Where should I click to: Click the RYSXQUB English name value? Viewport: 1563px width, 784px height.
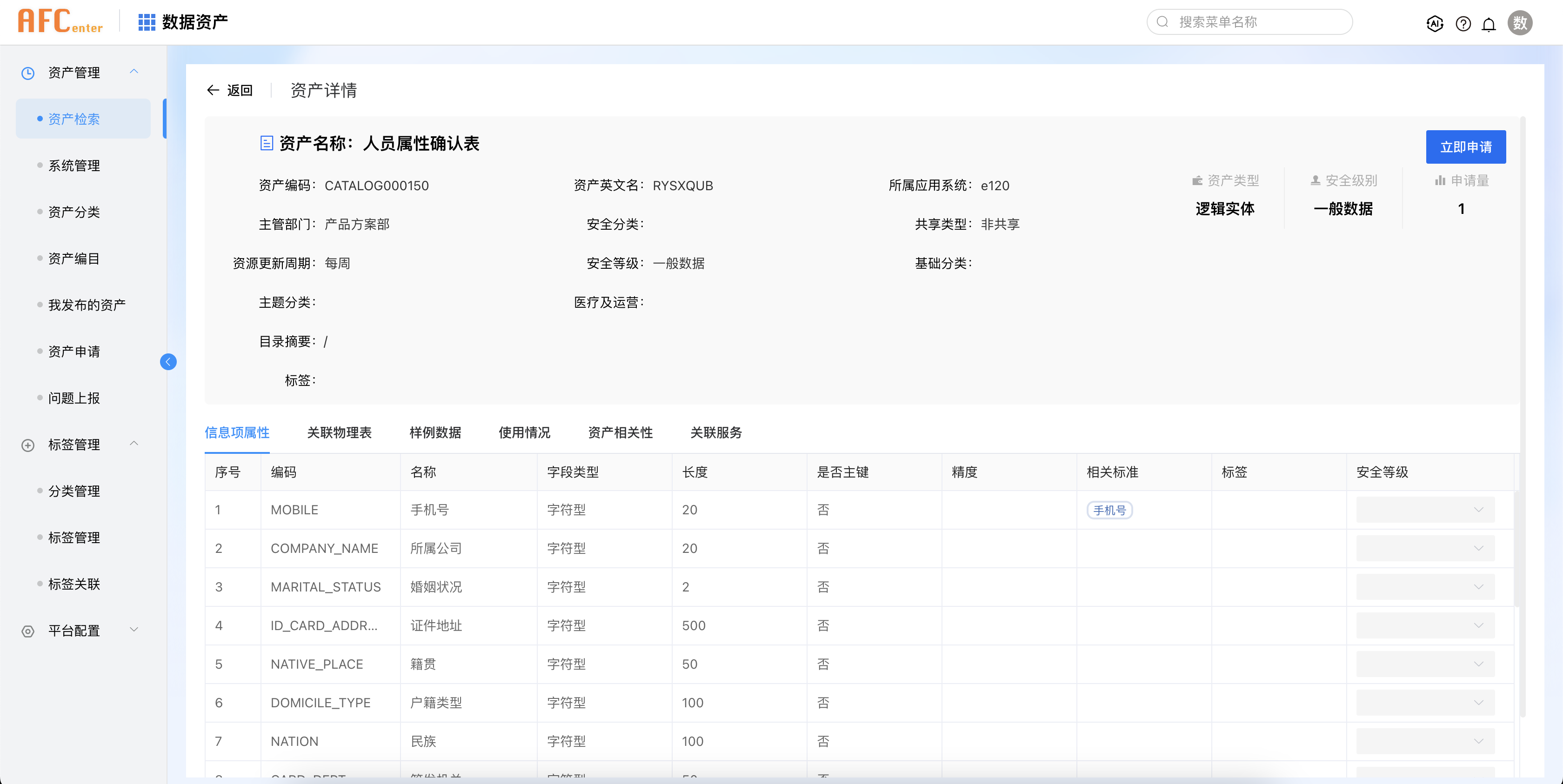point(682,186)
